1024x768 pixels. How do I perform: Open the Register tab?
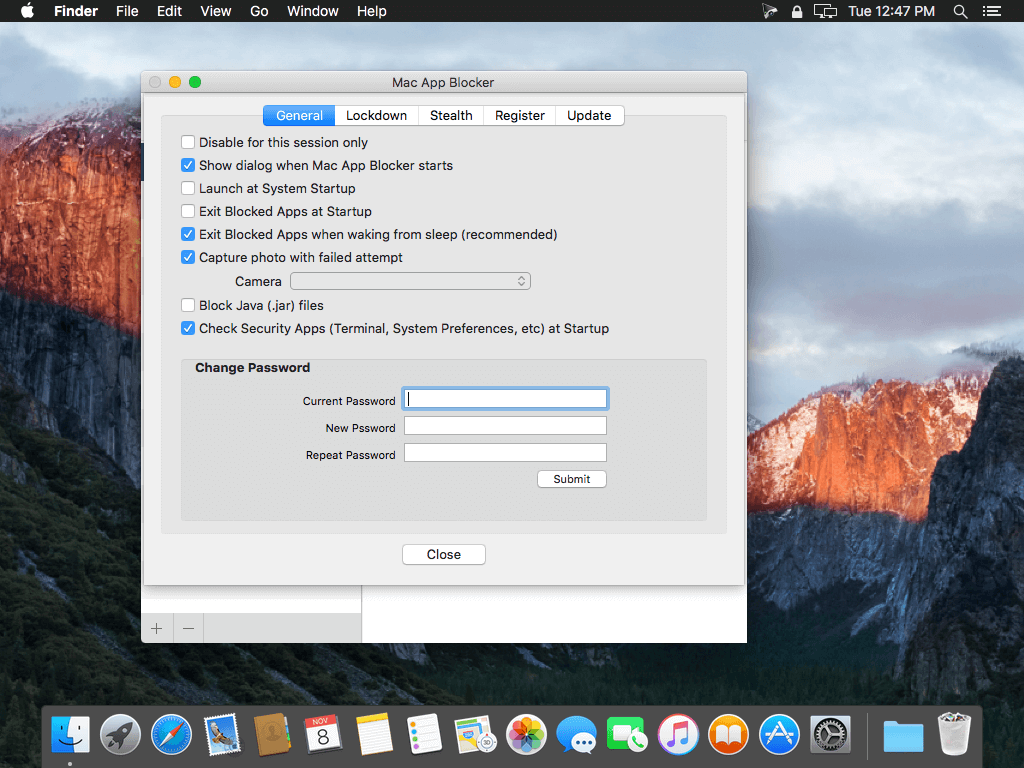coord(519,116)
